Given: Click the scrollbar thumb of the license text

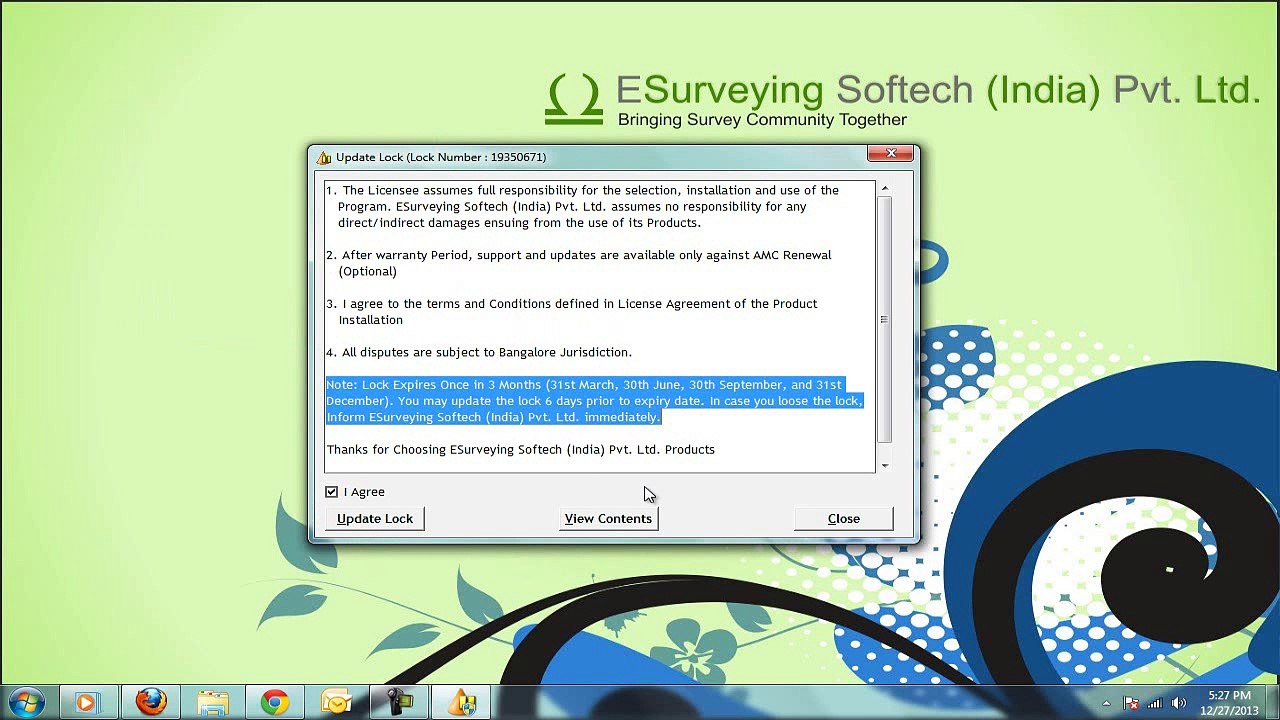Looking at the screenshot, I should point(884,319).
